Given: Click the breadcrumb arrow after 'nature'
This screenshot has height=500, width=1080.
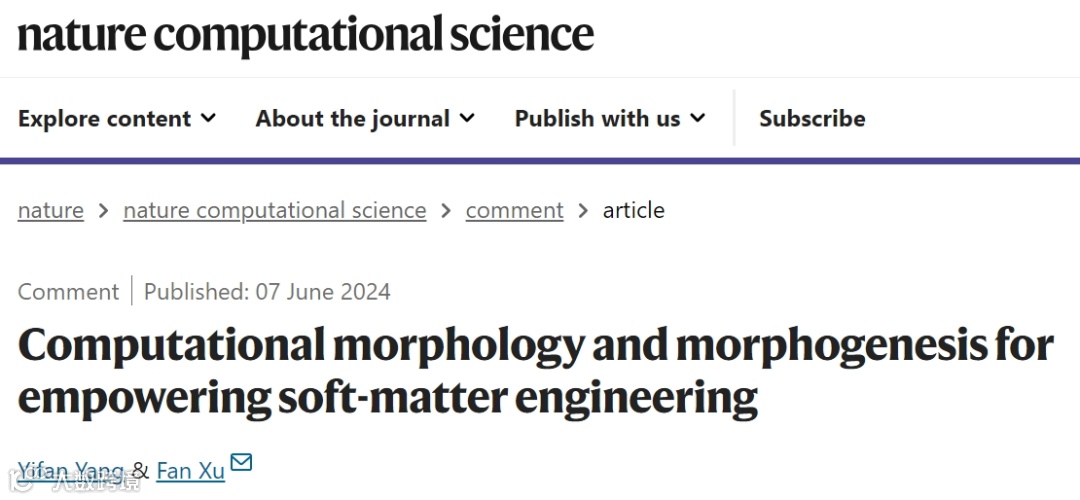Looking at the screenshot, I should click(x=104, y=211).
